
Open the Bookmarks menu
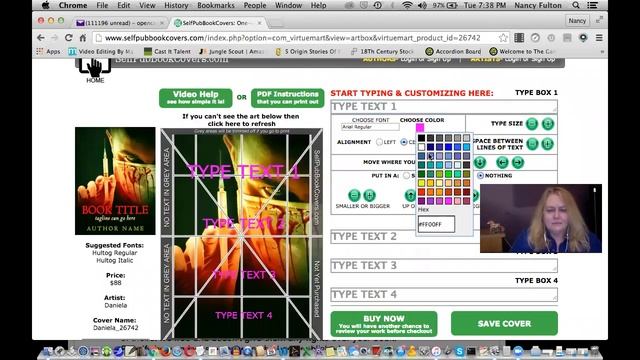(216, 5)
